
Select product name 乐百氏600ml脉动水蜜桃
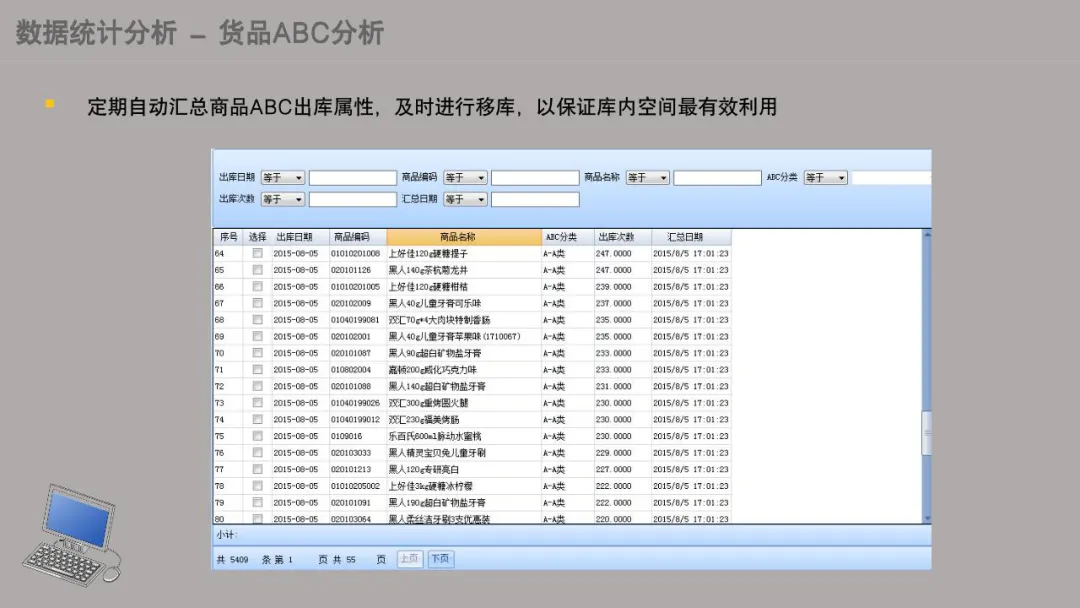tap(435, 436)
